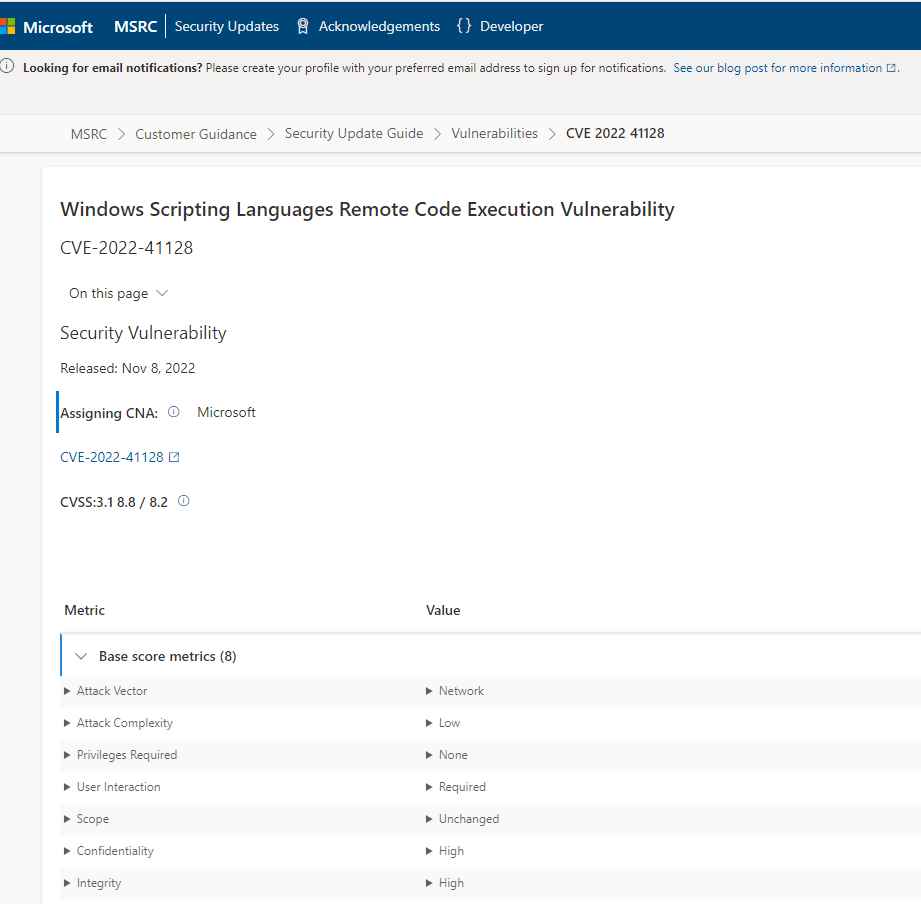The height and width of the screenshot is (904, 921).
Task: Click the info icon next to Assigning CNA
Action: 174,412
